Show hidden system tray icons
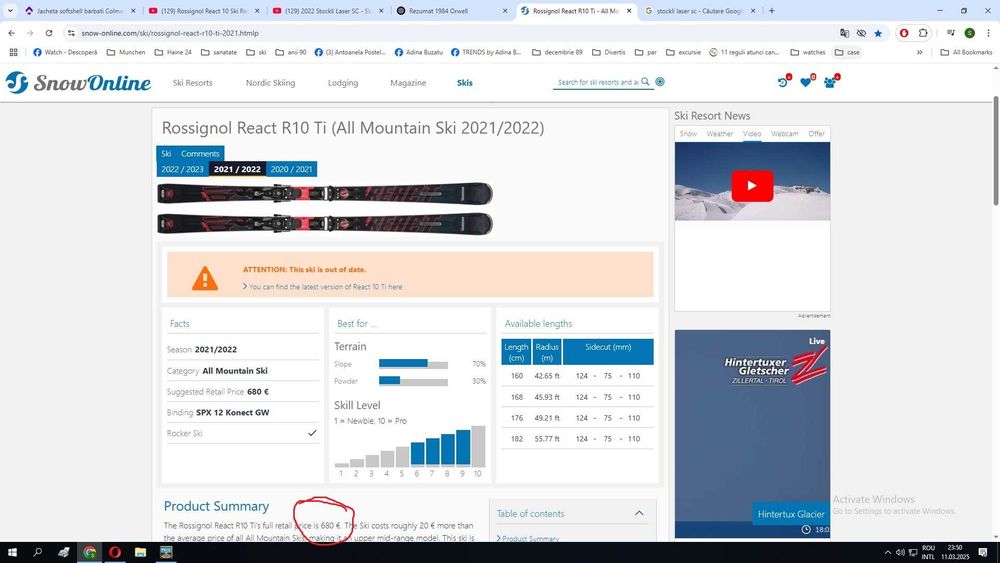The width and height of the screenshot is (1000, 563). (887, 552)
